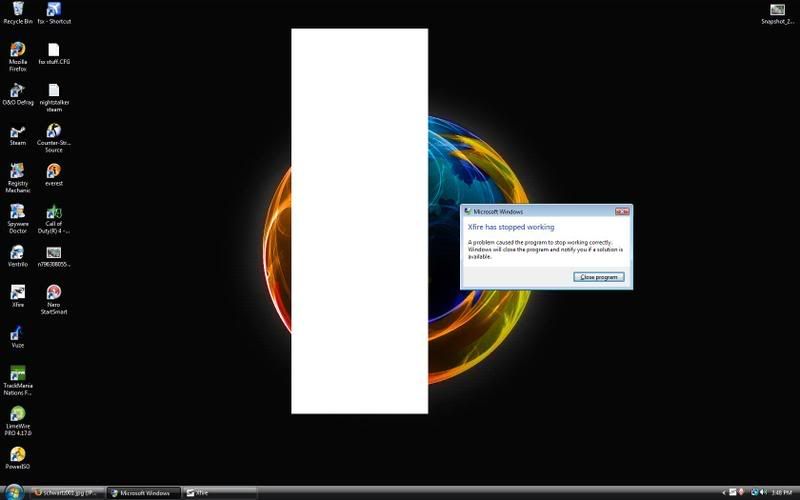Select the n796308055 image thumbnail icon
Screen dimensions: 800x500
(x=54, y=257)
